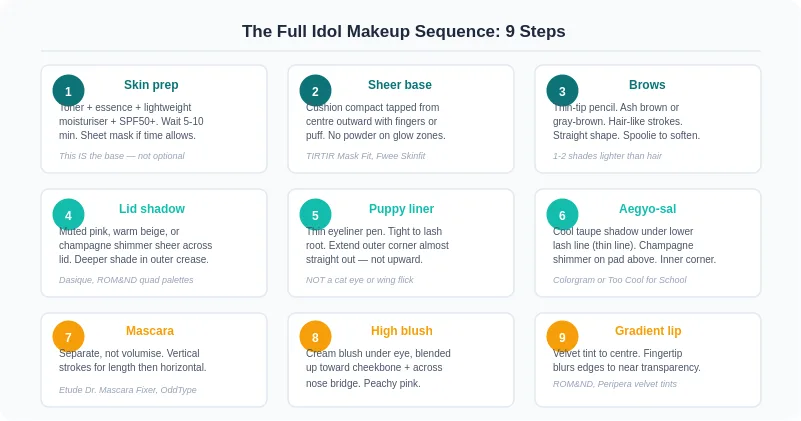Click the number 2 circle badge
The image size is (801, 421).
pos(315,91)
